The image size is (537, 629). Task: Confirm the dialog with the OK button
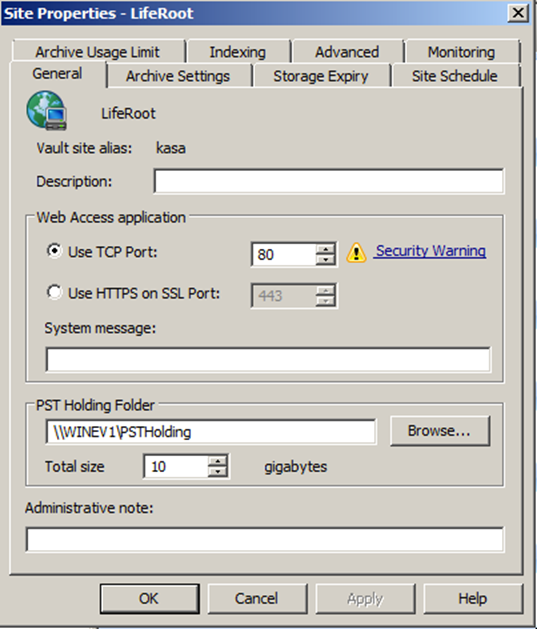point(149,599)
